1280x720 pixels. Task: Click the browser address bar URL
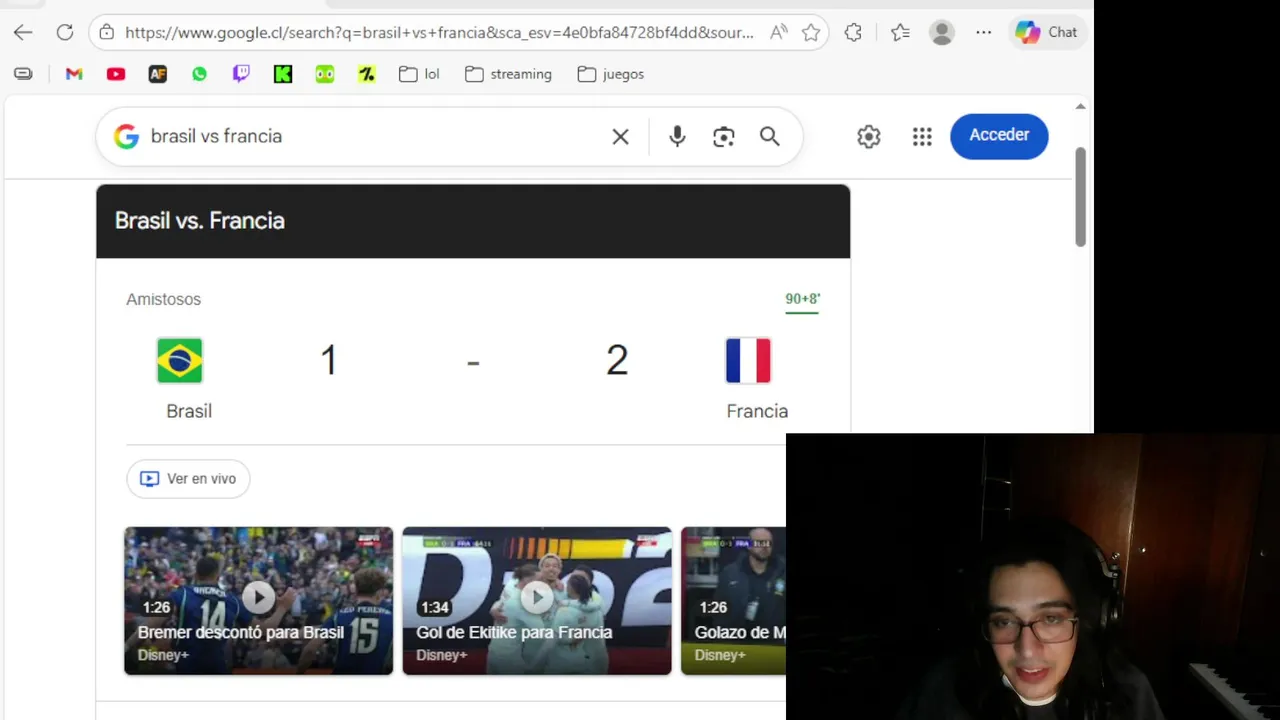(x=439, y=32)
